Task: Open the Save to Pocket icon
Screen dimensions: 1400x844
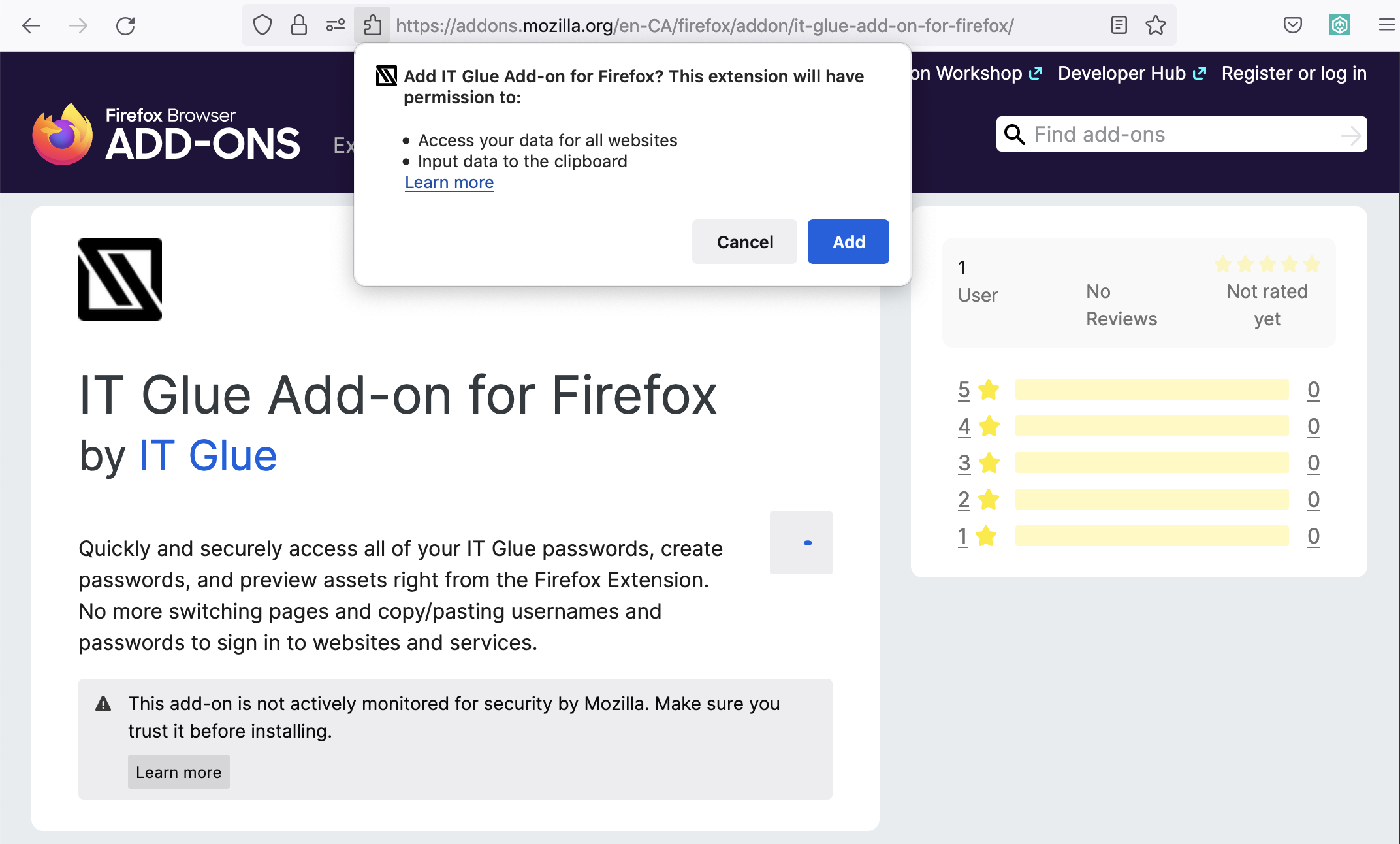Action: point(1292,25)
